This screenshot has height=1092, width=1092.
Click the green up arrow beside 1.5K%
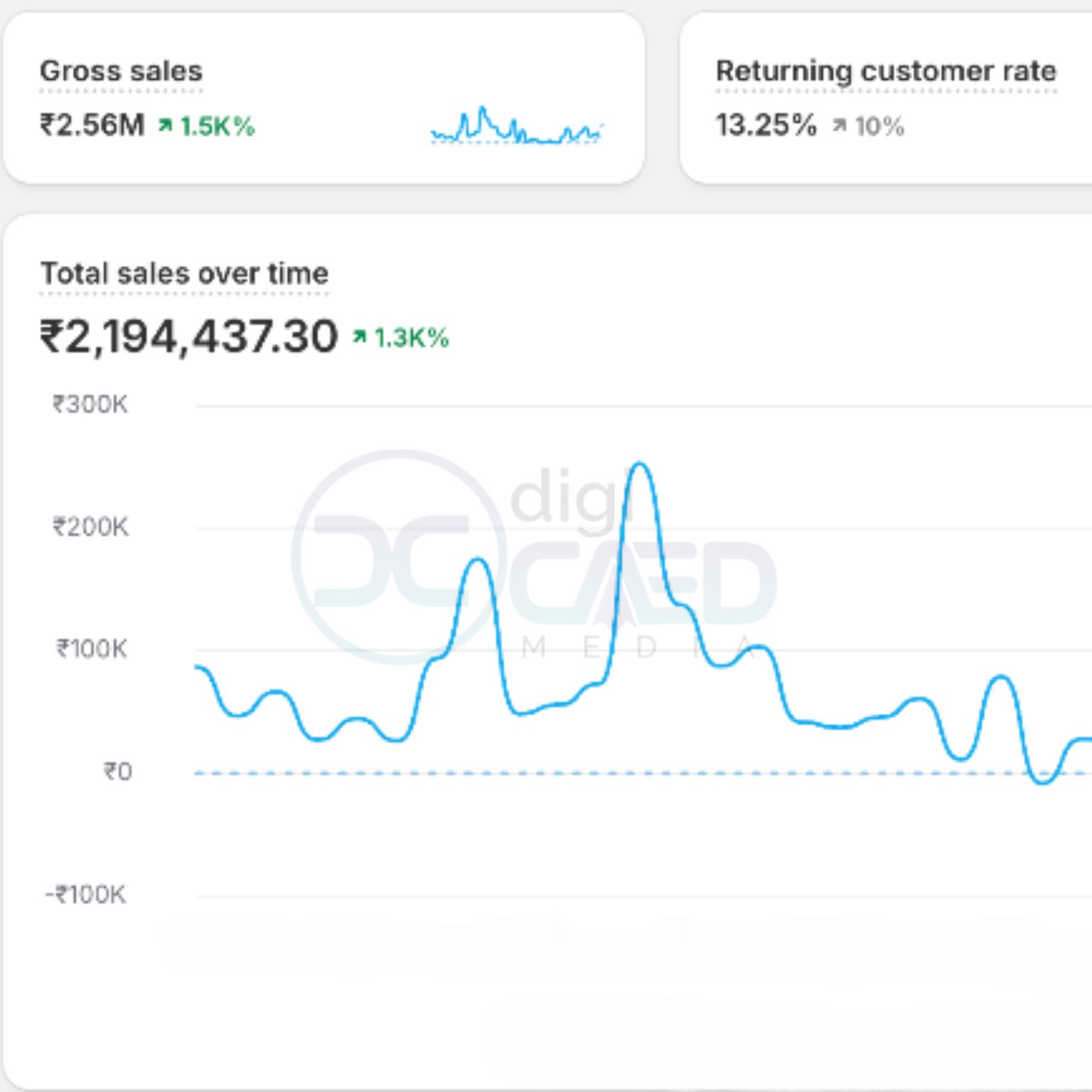(x=165, y=126)
